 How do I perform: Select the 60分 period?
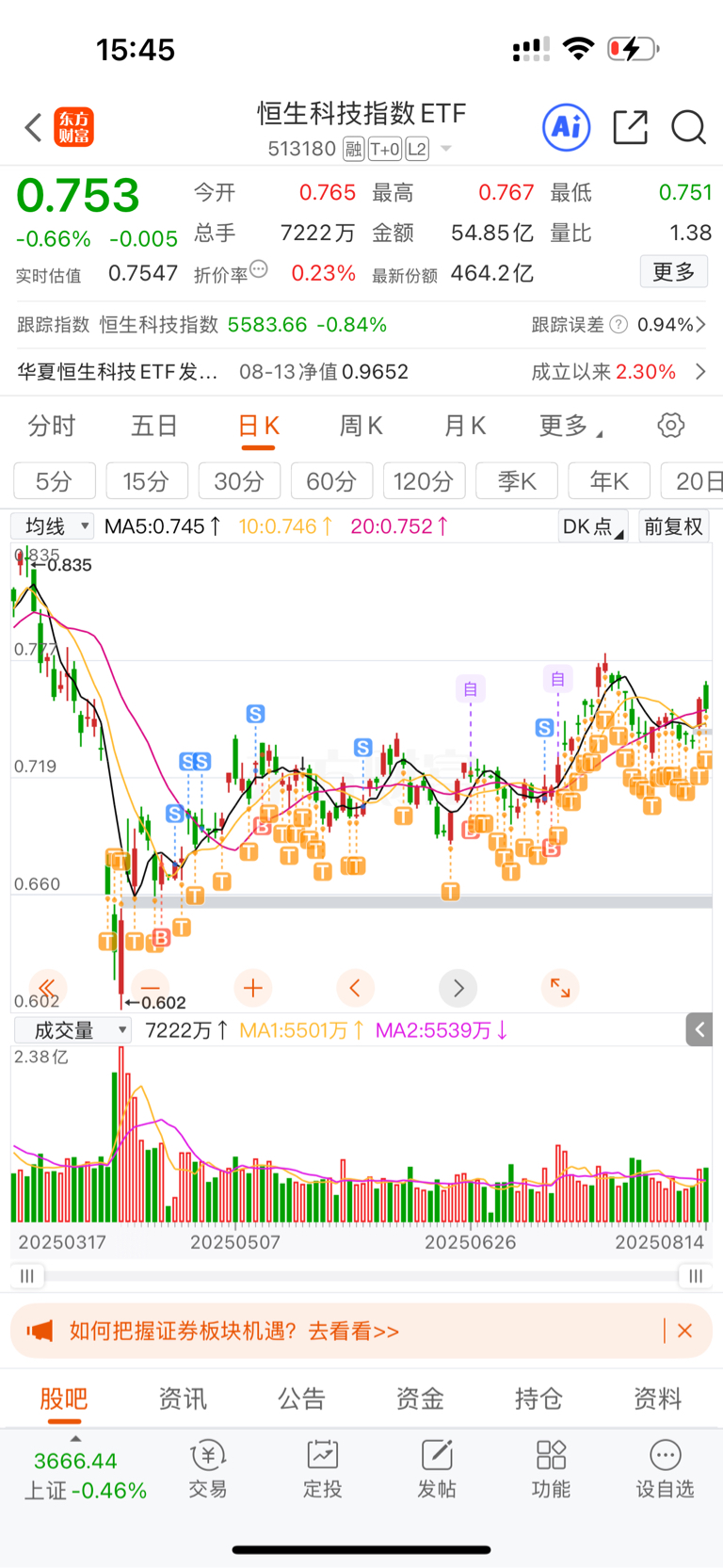331,481
